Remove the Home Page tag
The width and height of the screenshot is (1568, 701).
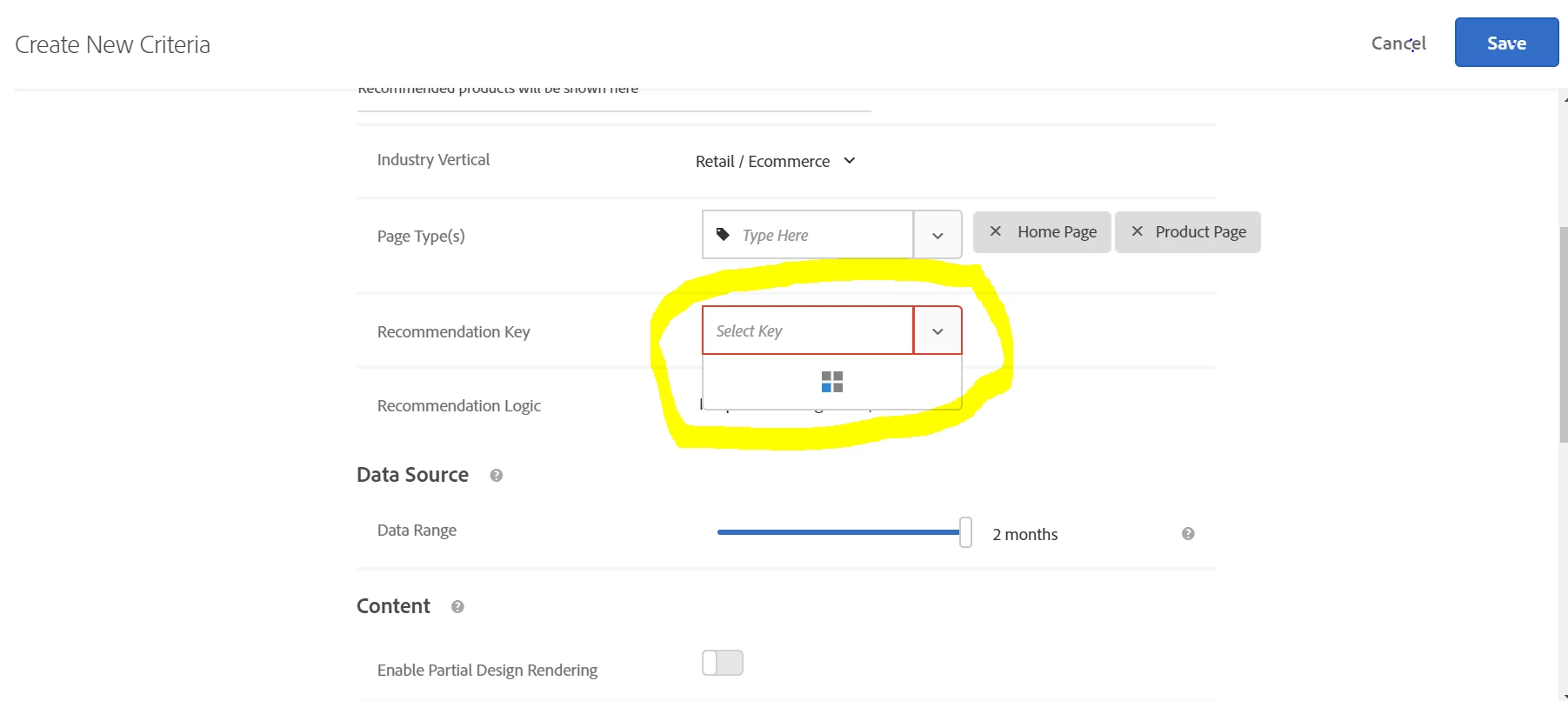coord(996,231)
